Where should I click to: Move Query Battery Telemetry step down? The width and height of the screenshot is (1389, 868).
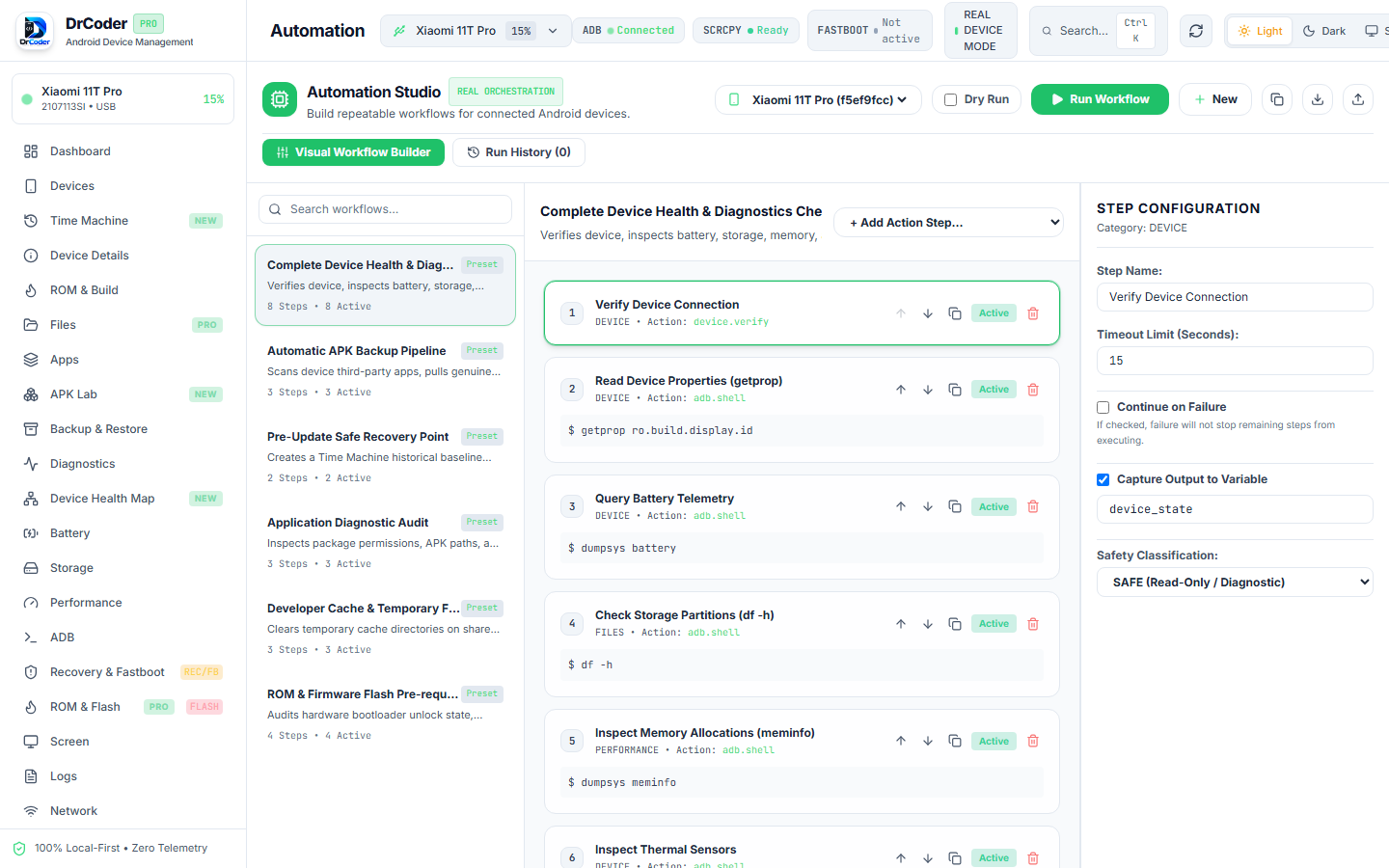coord(928,507)
